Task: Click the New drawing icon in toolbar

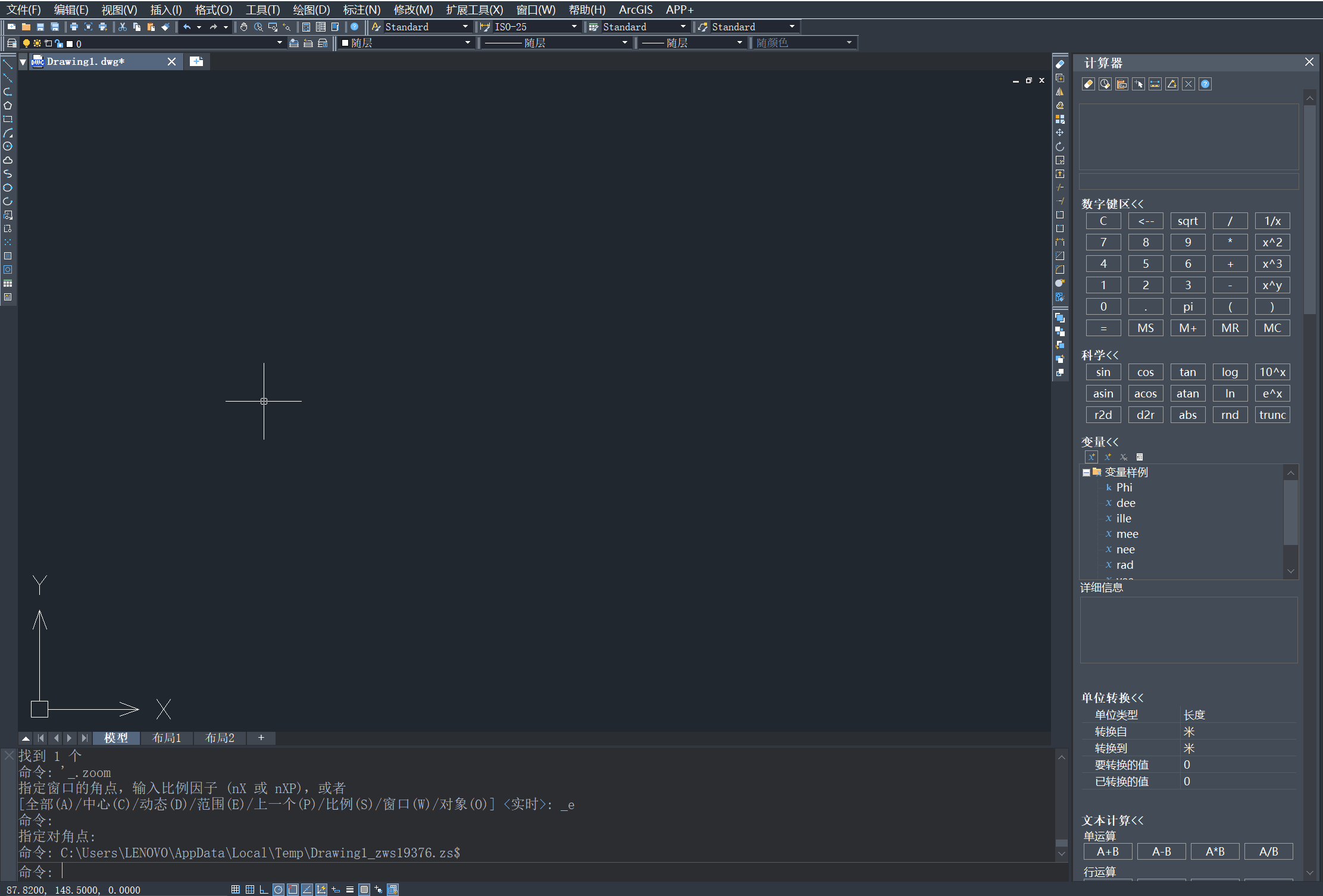Action: pyautogui.click(x=11, y=27)
